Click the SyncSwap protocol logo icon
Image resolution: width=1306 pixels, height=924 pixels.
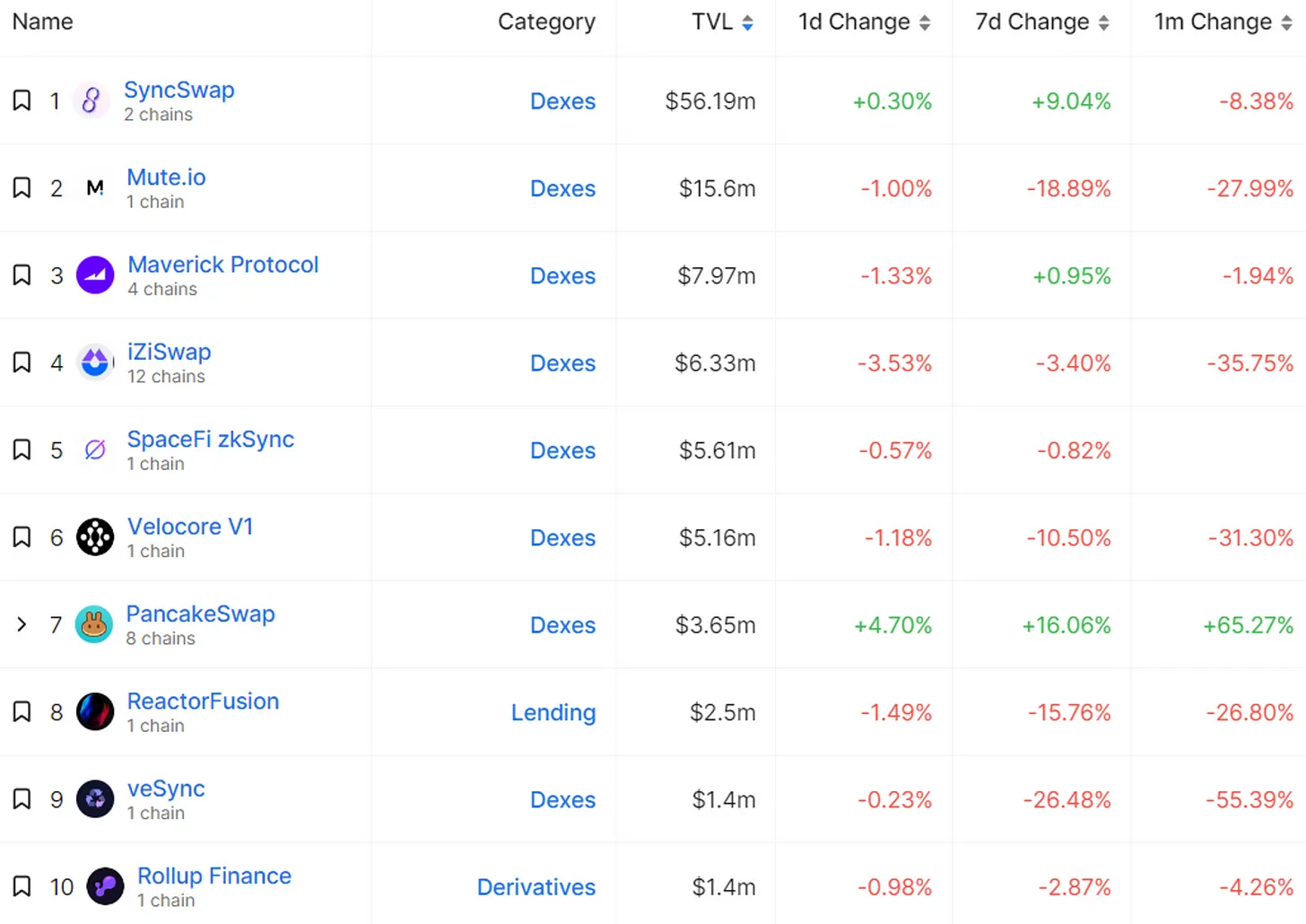click(x=91, y=100)
